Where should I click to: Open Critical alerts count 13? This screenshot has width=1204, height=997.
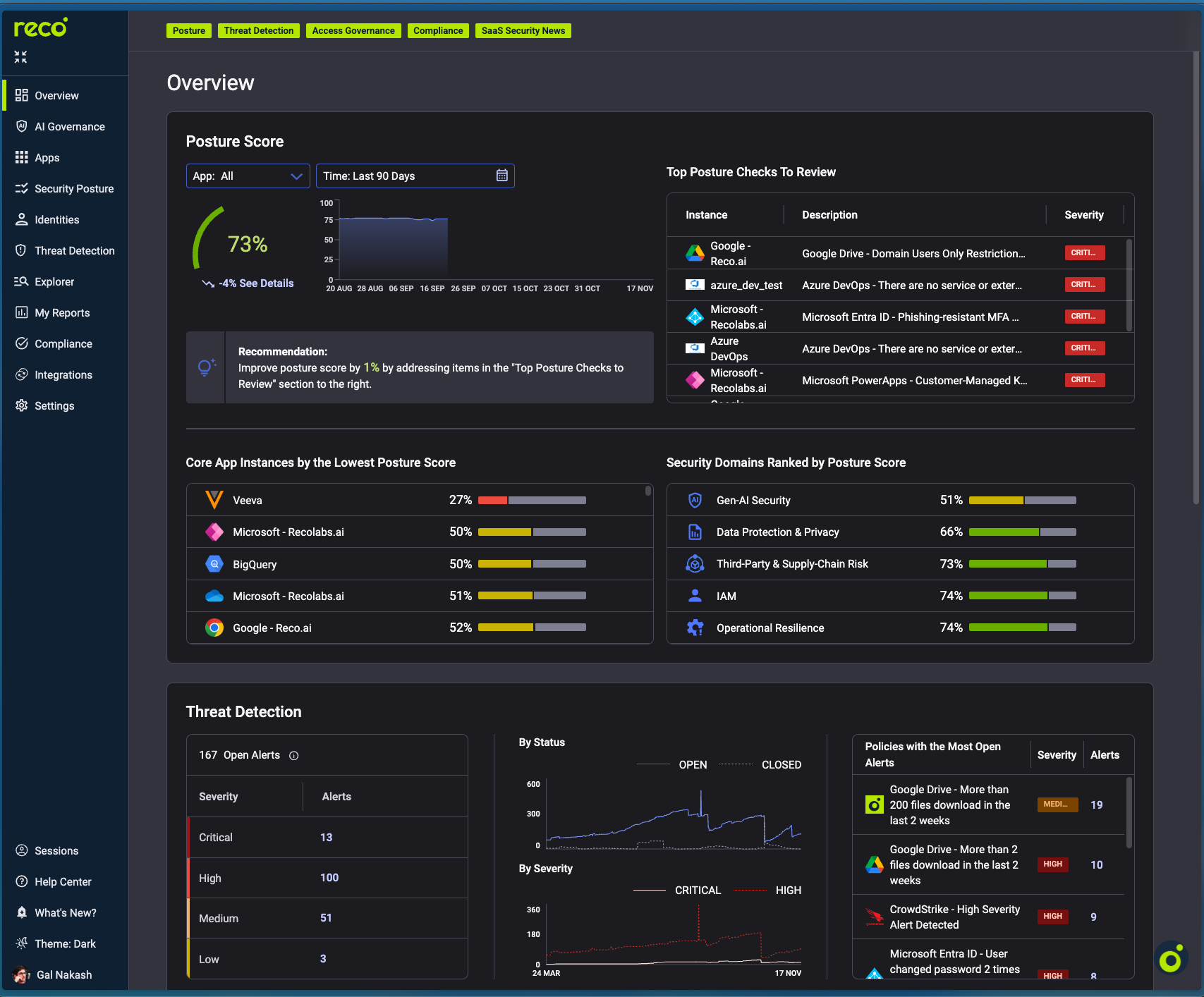[x=326, y=837]
